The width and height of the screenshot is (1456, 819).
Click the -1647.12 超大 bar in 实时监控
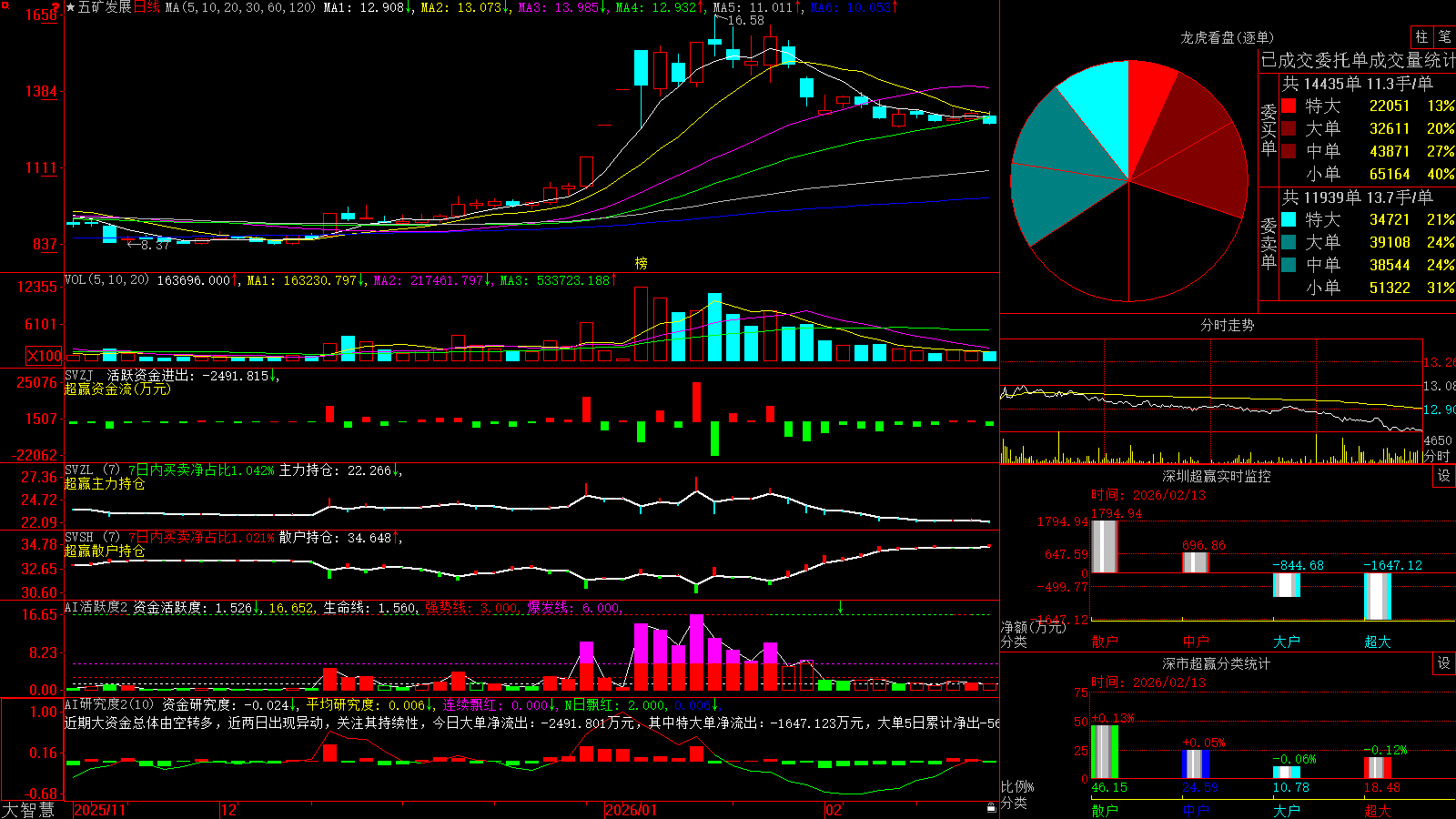click(x=1378, y=596)
